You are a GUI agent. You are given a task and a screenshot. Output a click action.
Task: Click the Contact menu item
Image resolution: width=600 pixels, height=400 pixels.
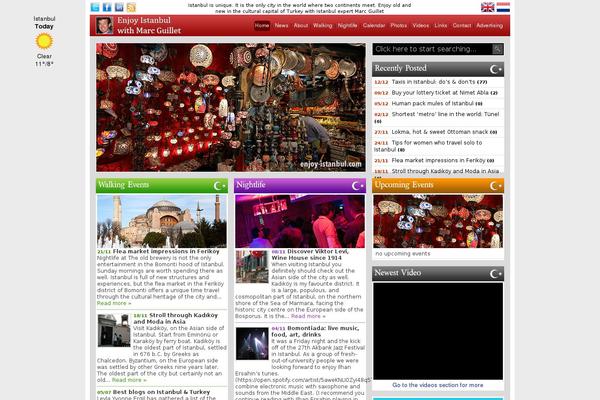tap(462, 25)
